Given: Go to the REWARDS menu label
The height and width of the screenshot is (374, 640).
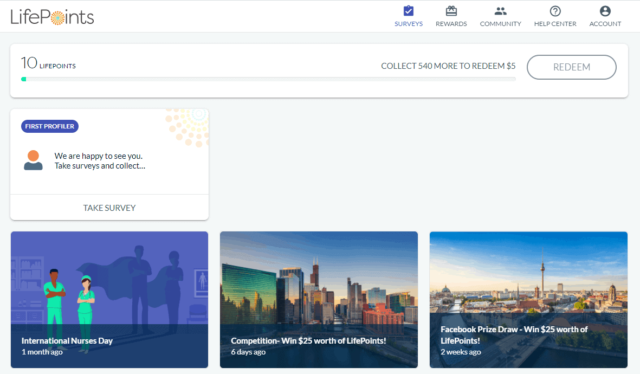Looking at the screenshot, I should (451, 24).
